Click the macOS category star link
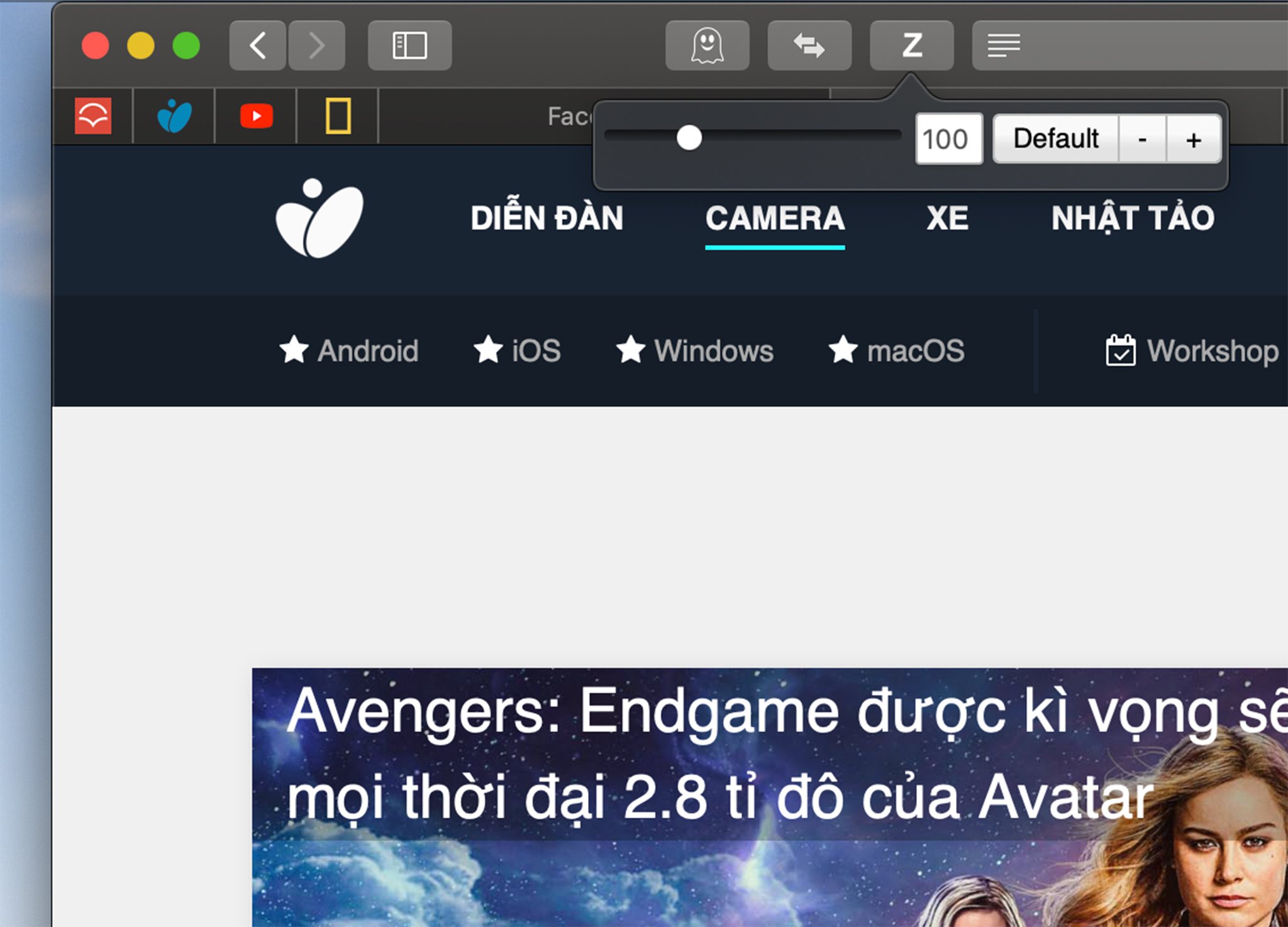The width and height of the screenshot is (1288, 927). [x=898, y=351]
